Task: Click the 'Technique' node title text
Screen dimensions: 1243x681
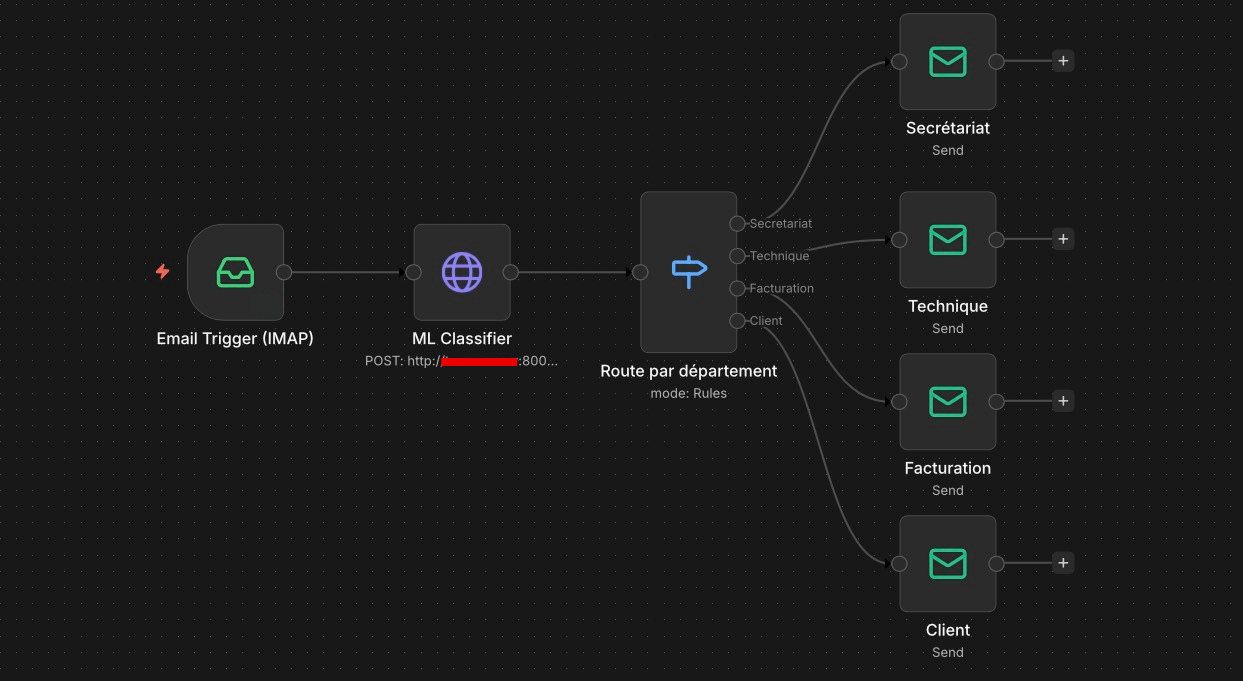Action: [948, 306]
